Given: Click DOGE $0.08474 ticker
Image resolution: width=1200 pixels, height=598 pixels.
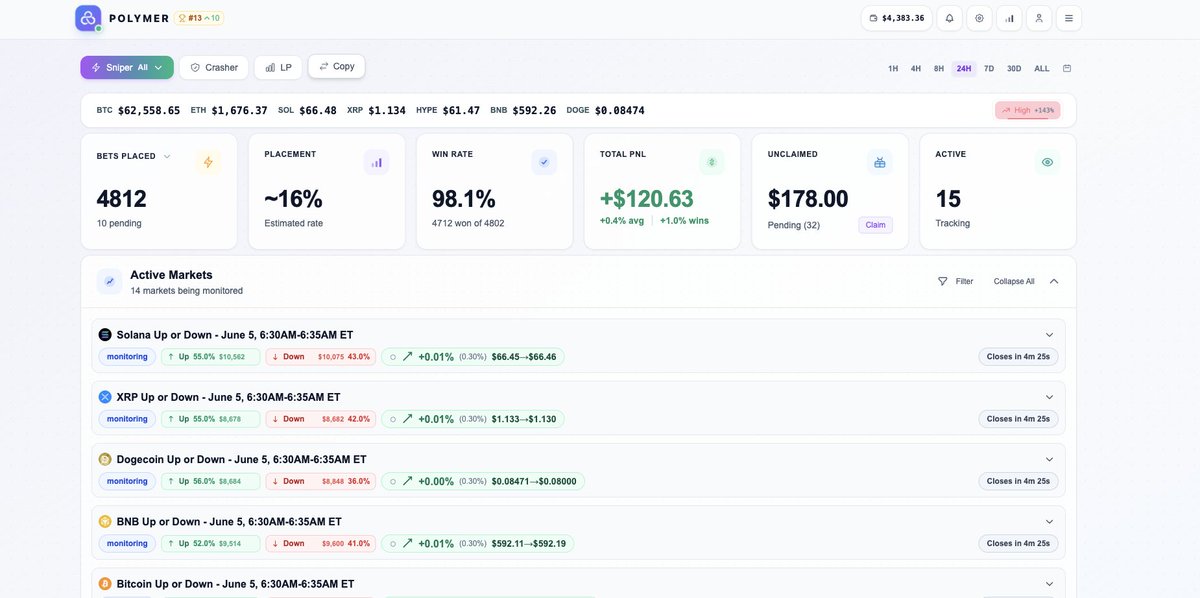Looking at the screenshot, I should coord(605,110).
